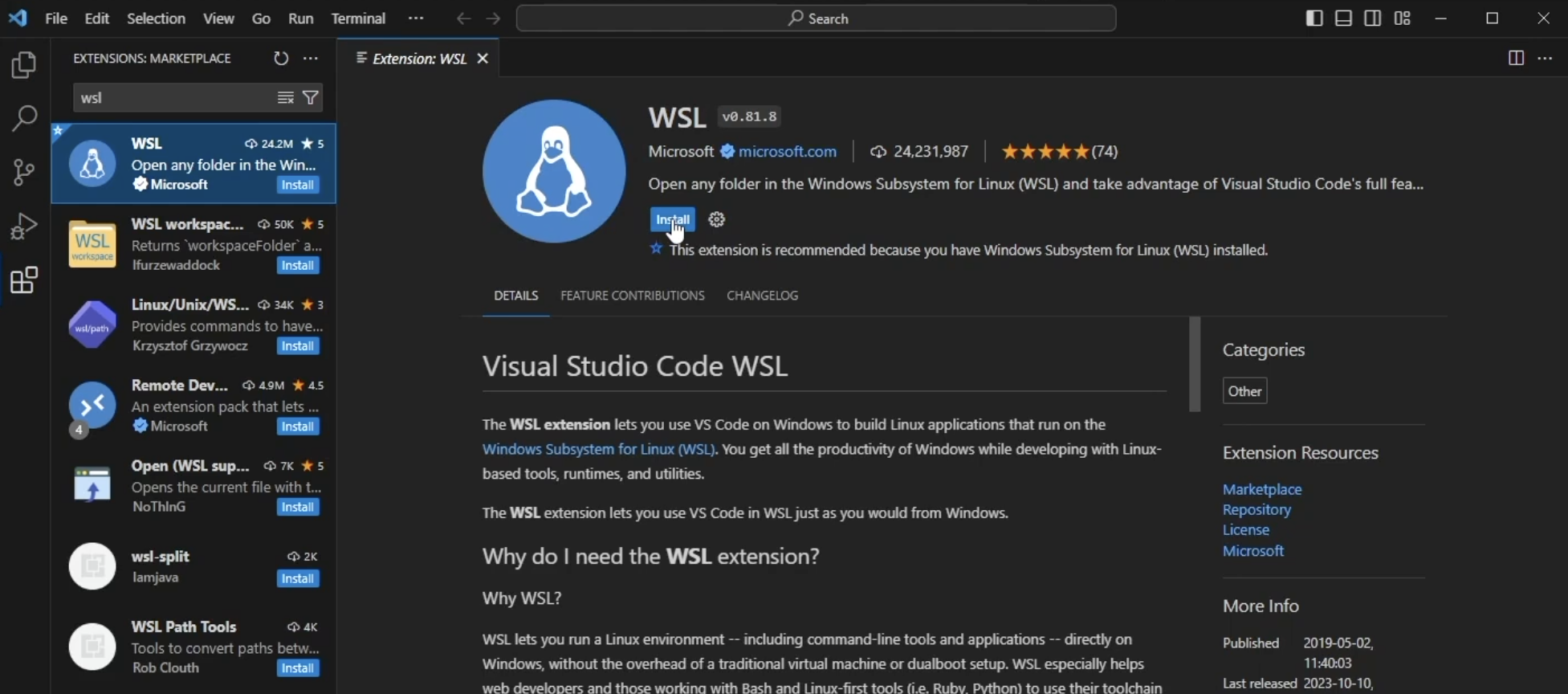Install the wsl-split extension
Image resolution: width=1568 pixels, height=694 pixels.
click(298, 578)
